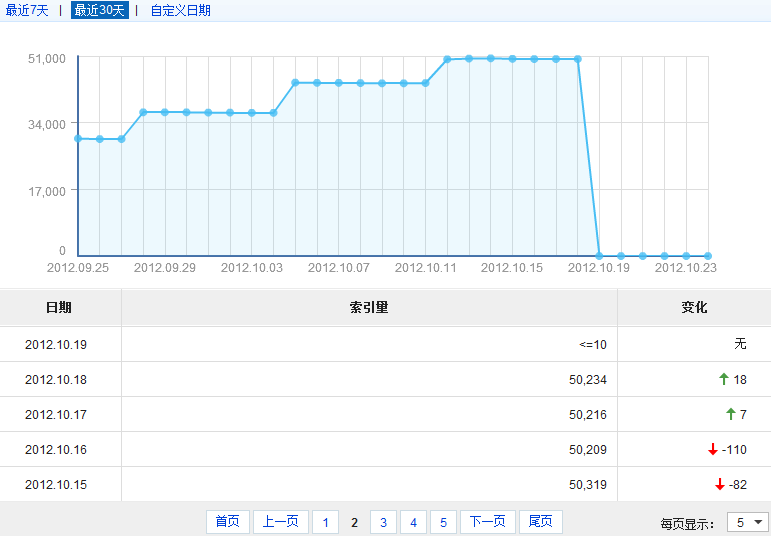The height and width of the screenshot is (536, 771).
Task: Click the green up arrow beside 18
Action: point(724,379)
